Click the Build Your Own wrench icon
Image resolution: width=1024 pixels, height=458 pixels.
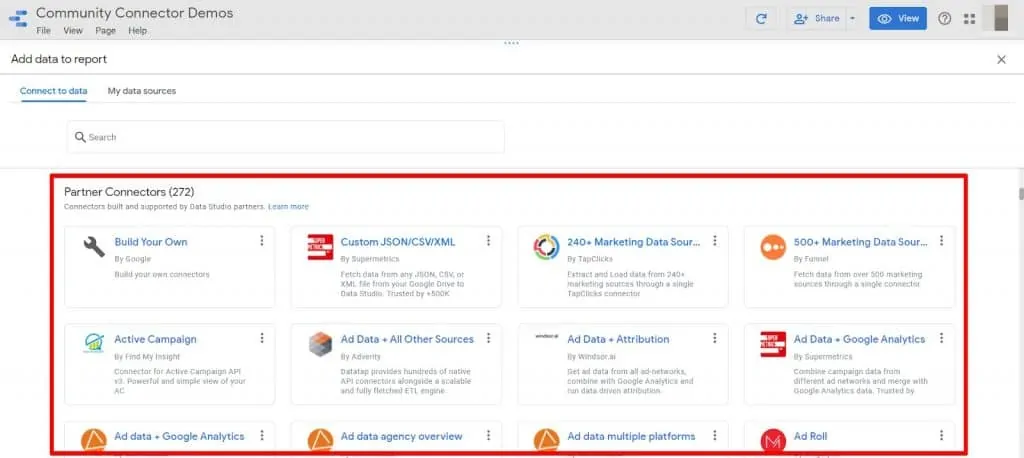[x=94, y=247]
